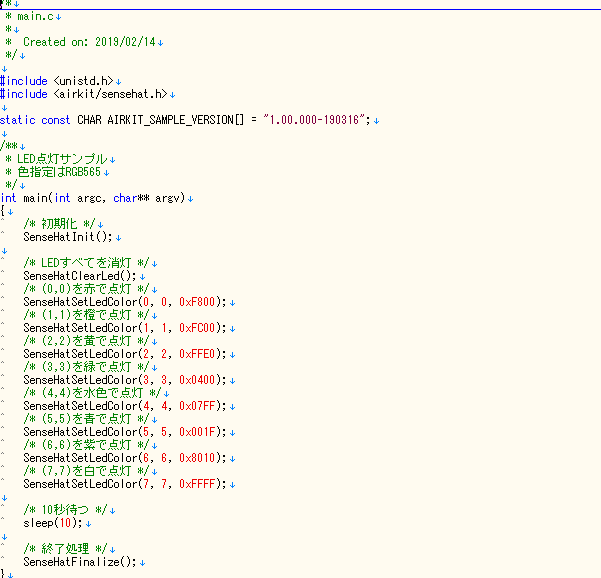The width and height of the screenshot is (601, 578).
Task: Click the 0x0400 green color value
Action: click(201, 380)
